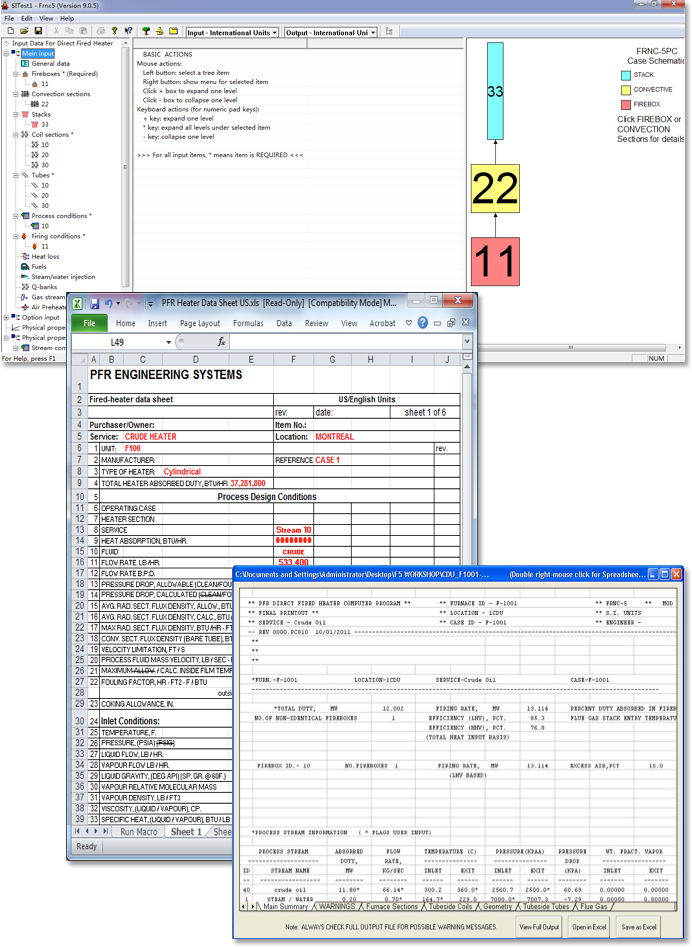Open the Input - International Units dropdown
The width and height of the screenshot is (692, 947).
coord(275,33)
